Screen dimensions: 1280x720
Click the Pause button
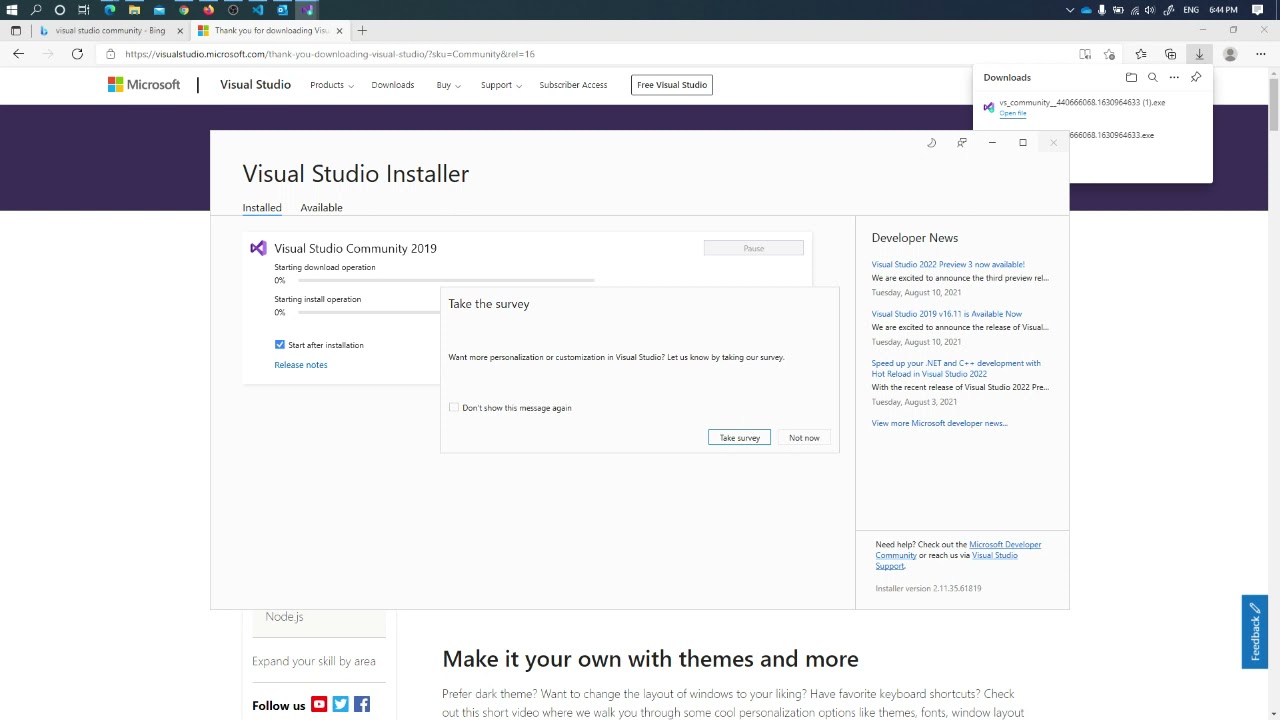[754, 248]
